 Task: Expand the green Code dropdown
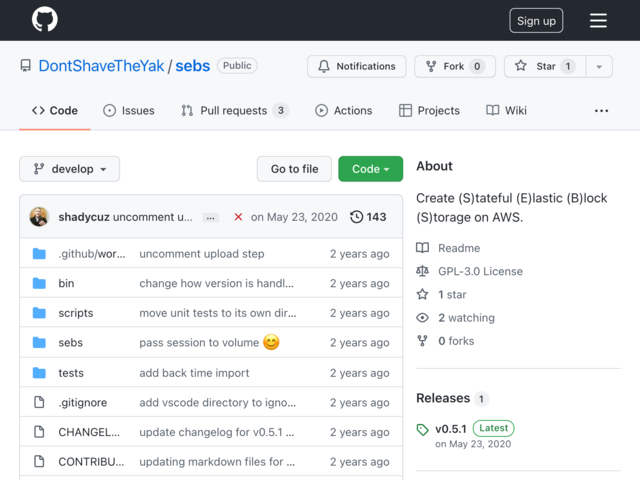click(x=371, y=169)
